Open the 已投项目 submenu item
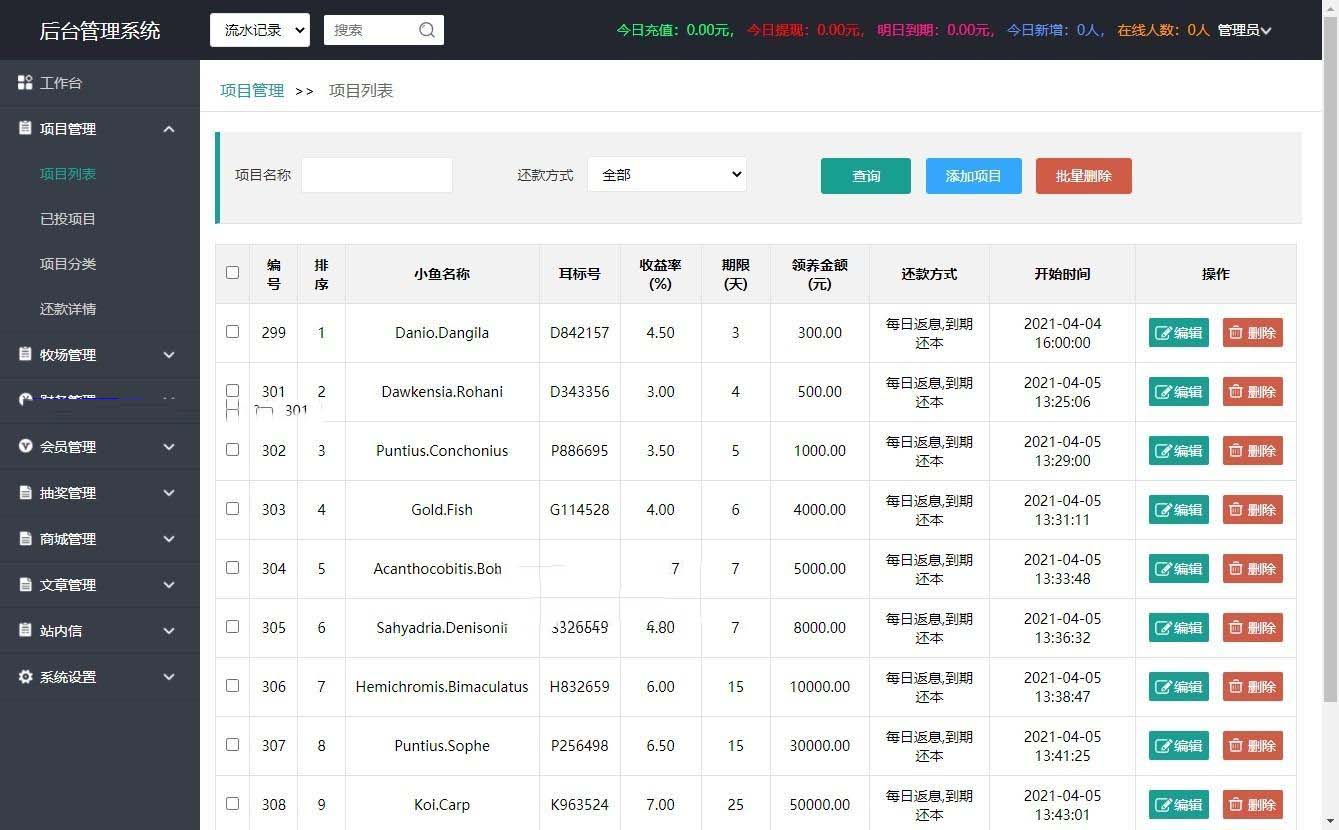Screen dimensions: 1339x830 coord(68,219)
